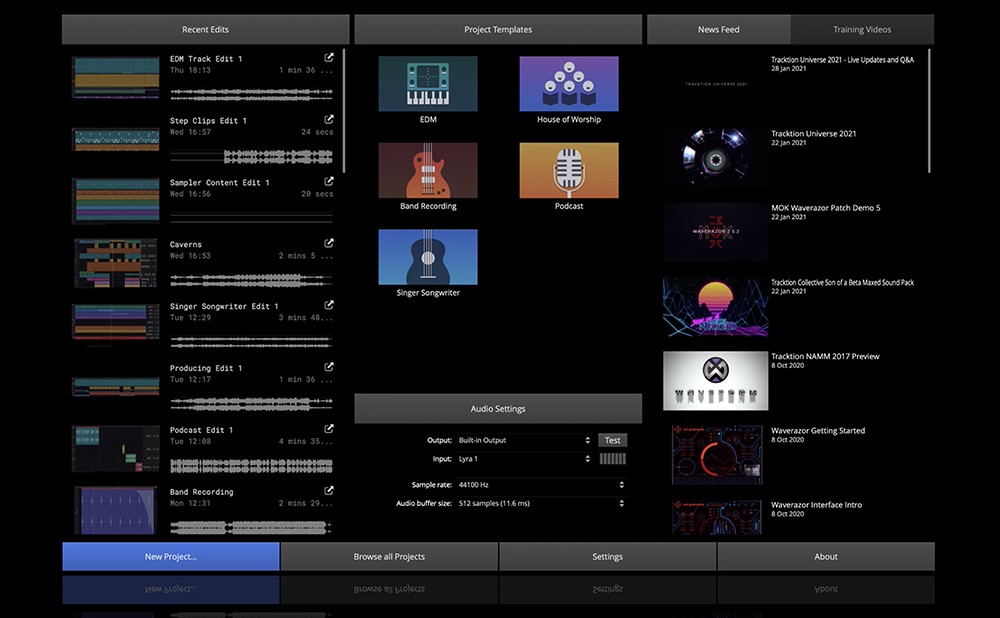Open the Sample rate dropdown

pos(540,485)
